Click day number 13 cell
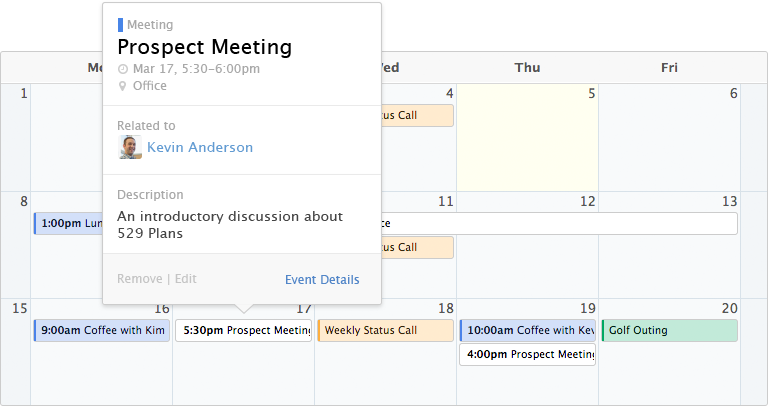The height and width of the screenshot is (406, 768). [670, 245]
